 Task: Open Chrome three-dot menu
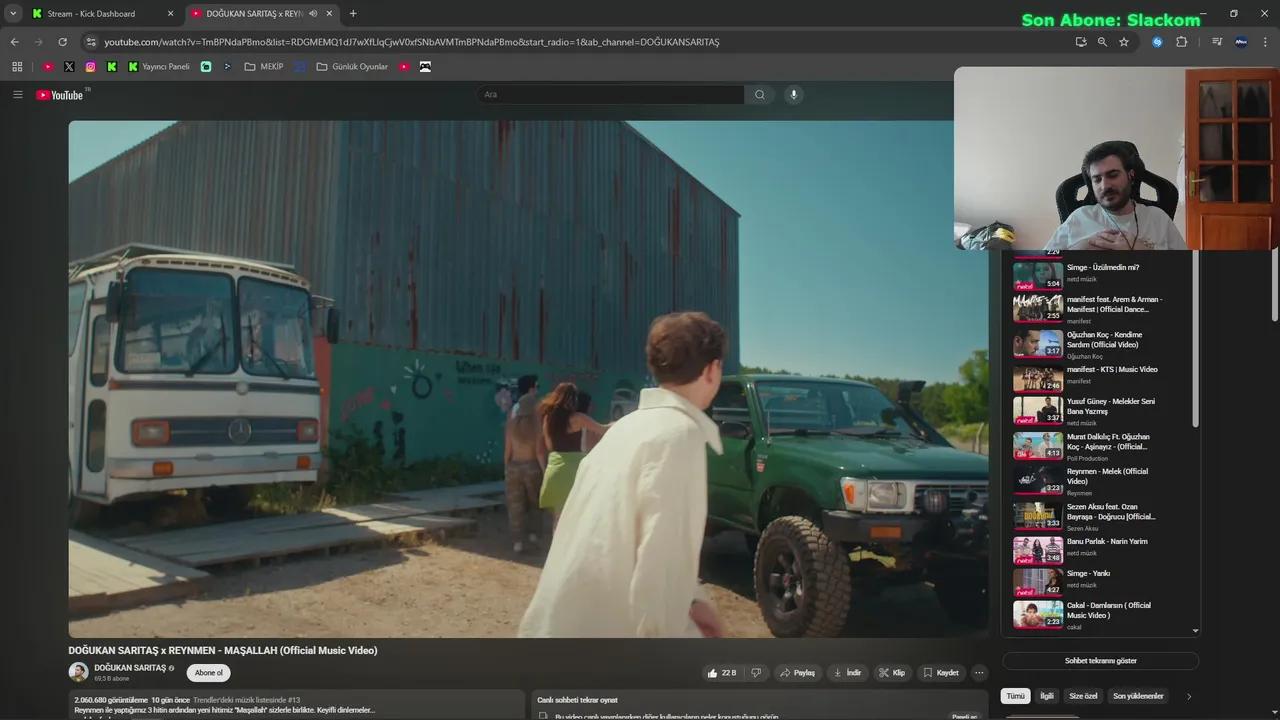tap(1266, 42)
